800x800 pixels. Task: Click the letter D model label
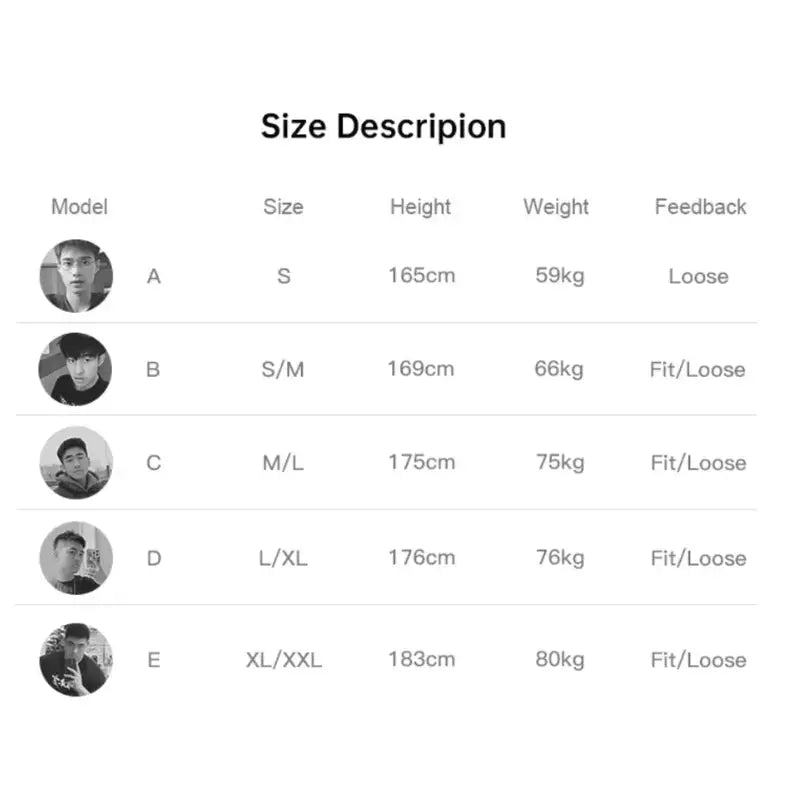pos(154,559)
